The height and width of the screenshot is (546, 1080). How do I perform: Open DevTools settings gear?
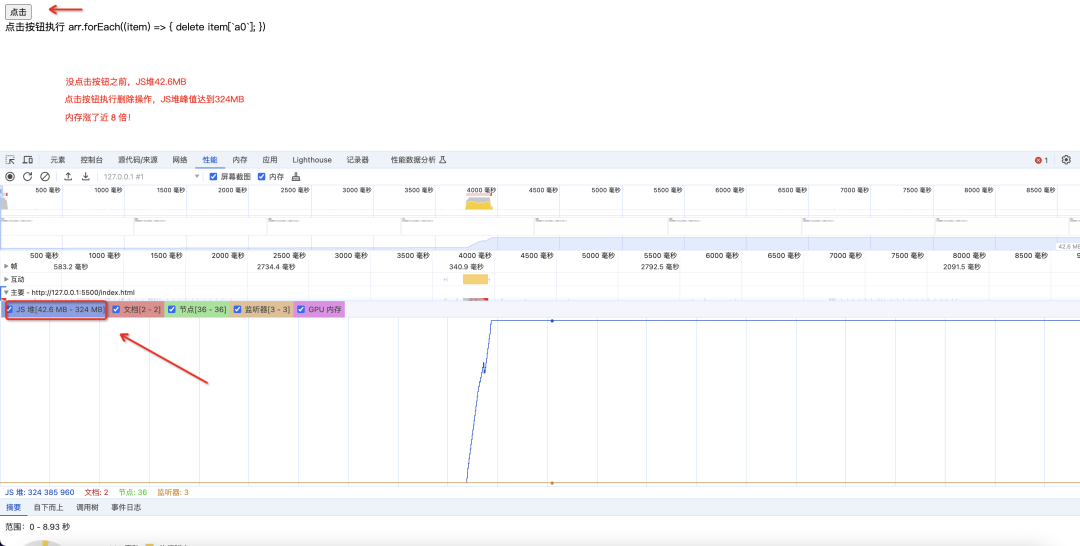coord(1066,160)
